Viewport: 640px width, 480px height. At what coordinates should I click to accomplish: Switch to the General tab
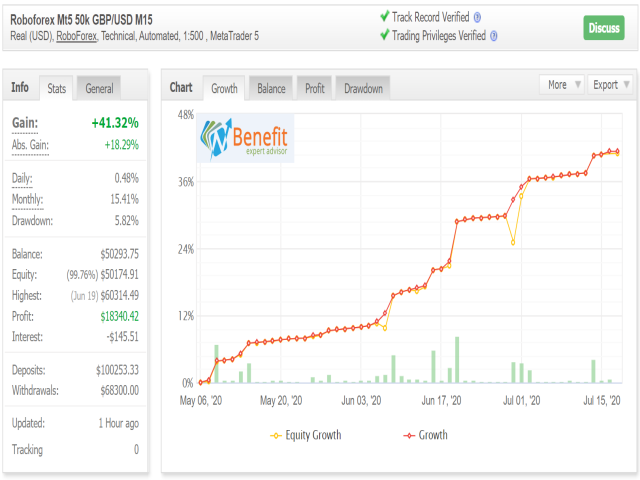point(98,88)
